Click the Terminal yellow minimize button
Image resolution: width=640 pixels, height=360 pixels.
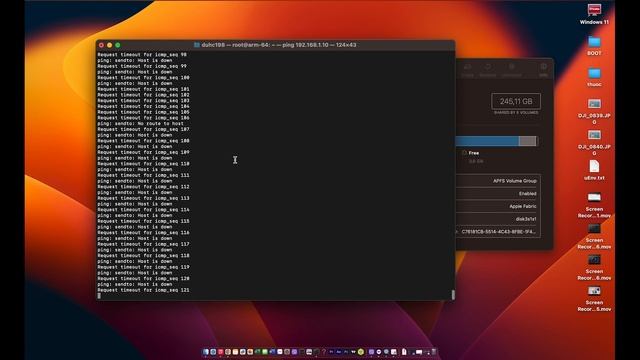(x=109, y=45)
